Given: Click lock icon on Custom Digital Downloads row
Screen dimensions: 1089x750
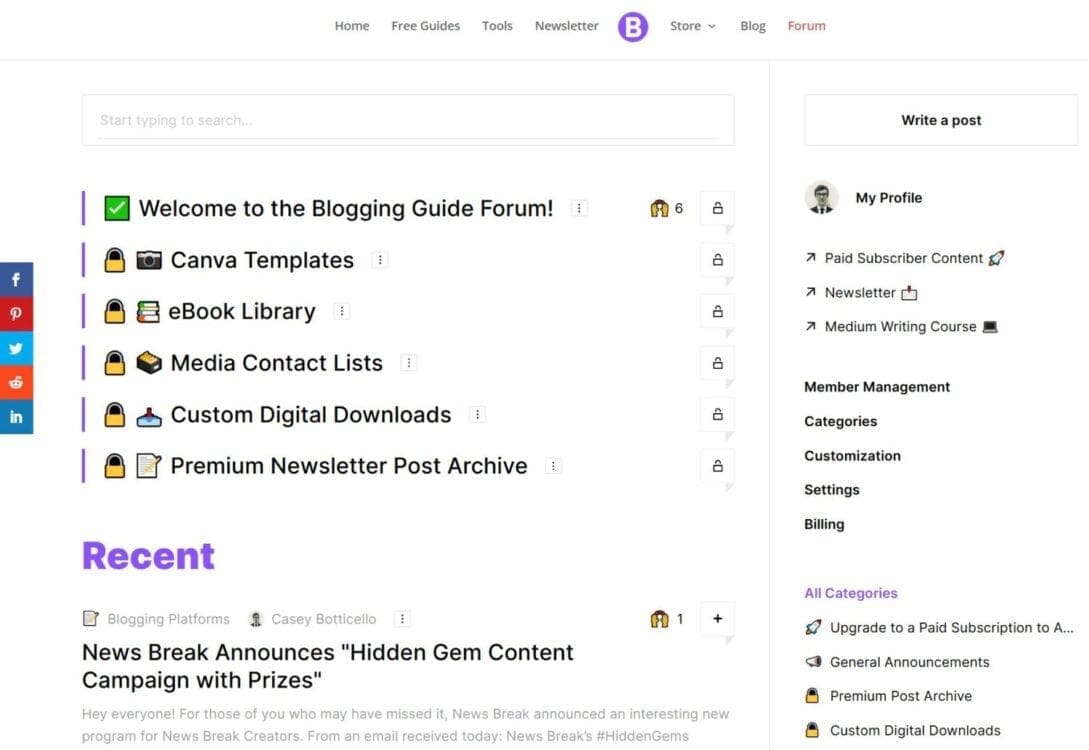Looking at the screenshot, I should point(717,414).
